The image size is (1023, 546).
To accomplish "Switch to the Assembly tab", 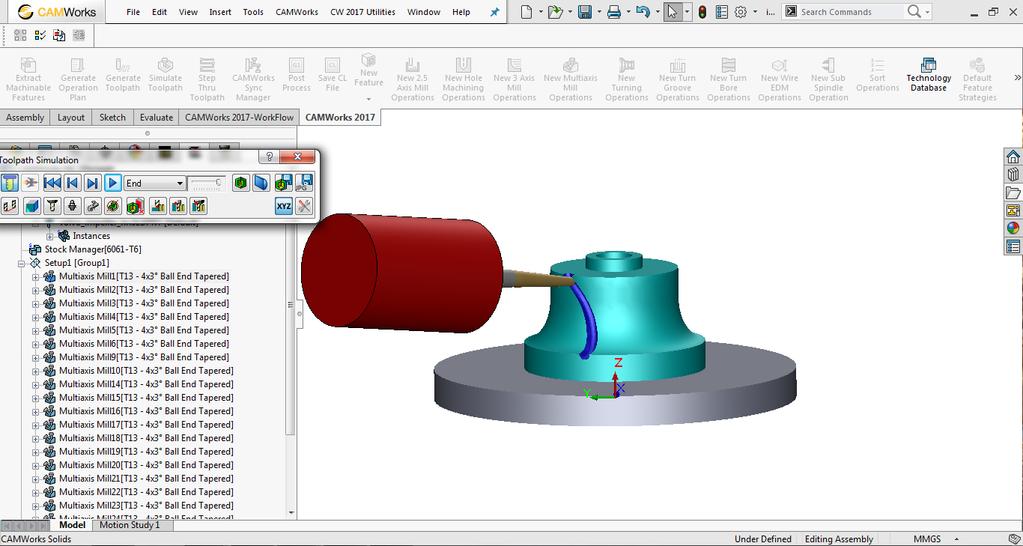I will pos(25,117).
